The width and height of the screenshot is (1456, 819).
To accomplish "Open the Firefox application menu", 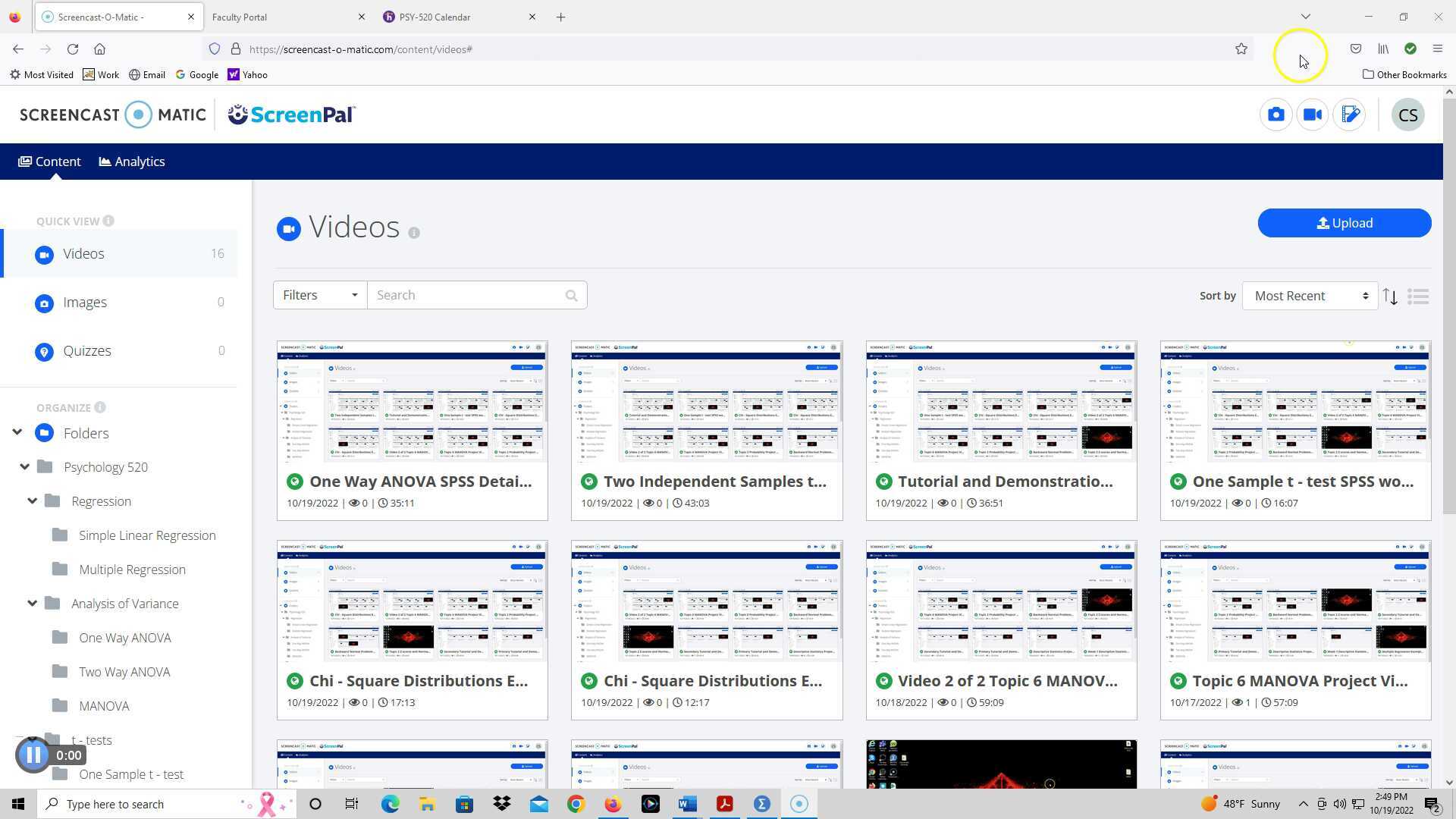I will (x=1437, y=49).
